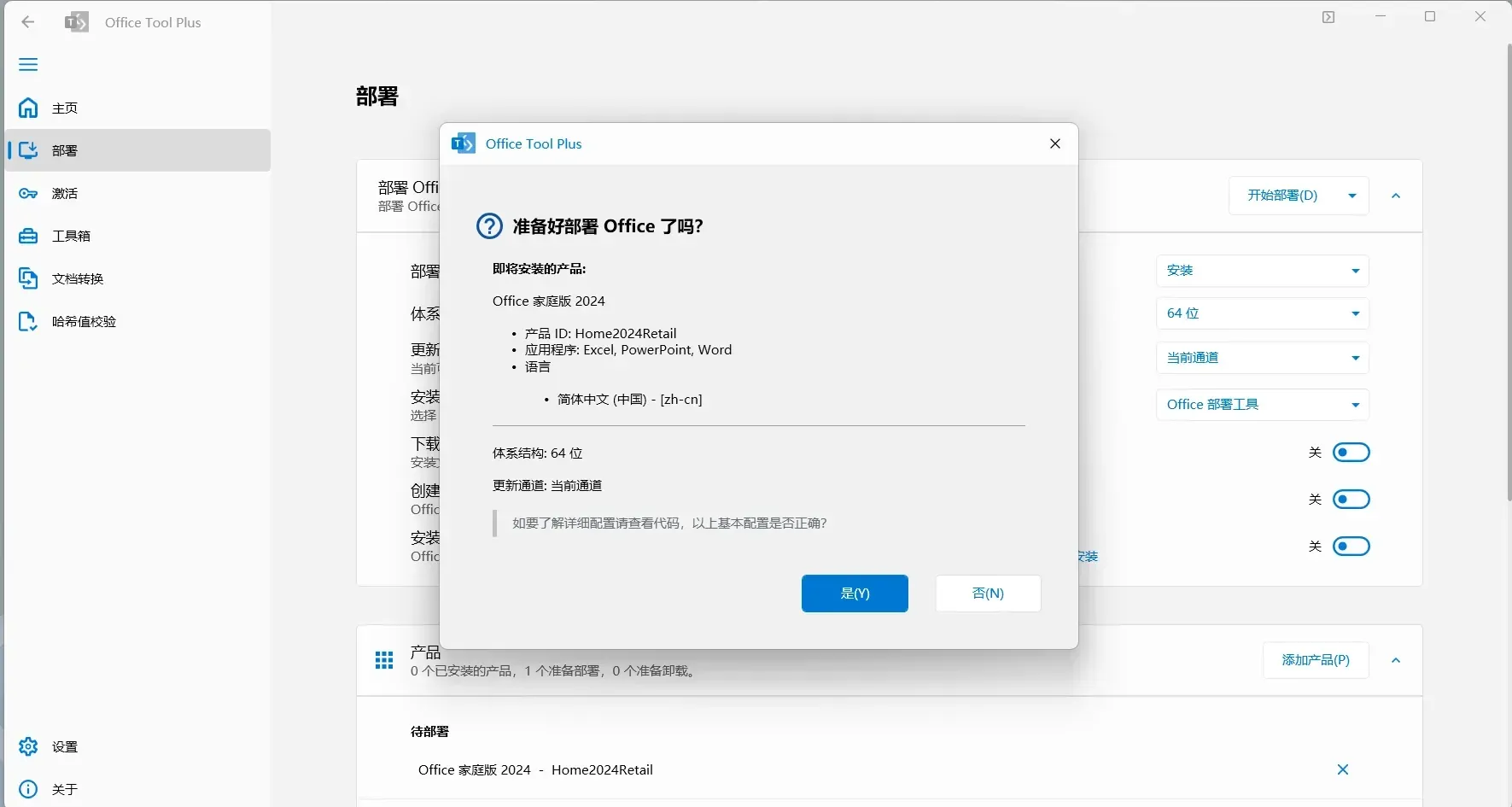
Task: Toggle the 创建 row switch
Action: 1351,499
